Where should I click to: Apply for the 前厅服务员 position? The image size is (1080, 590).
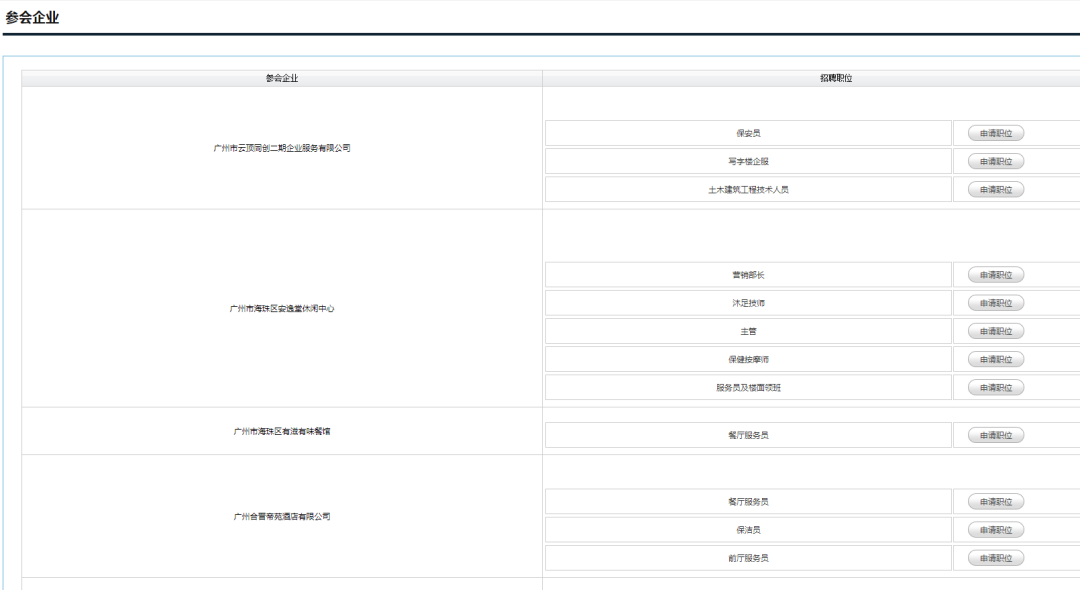pos(995,558)
